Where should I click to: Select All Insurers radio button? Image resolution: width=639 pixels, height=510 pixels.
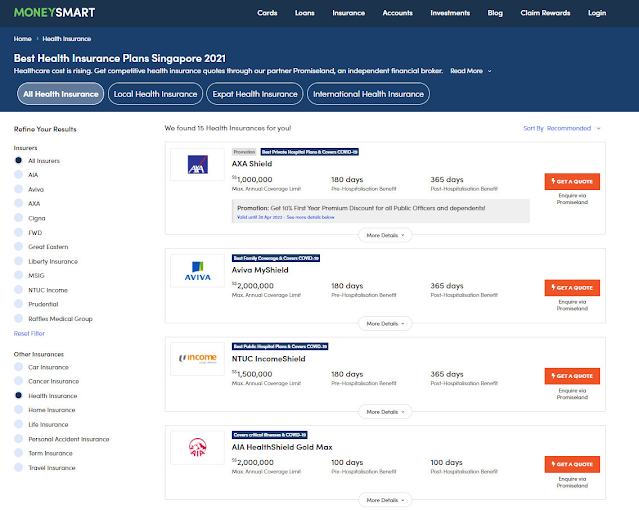click(x=18, y=161)
